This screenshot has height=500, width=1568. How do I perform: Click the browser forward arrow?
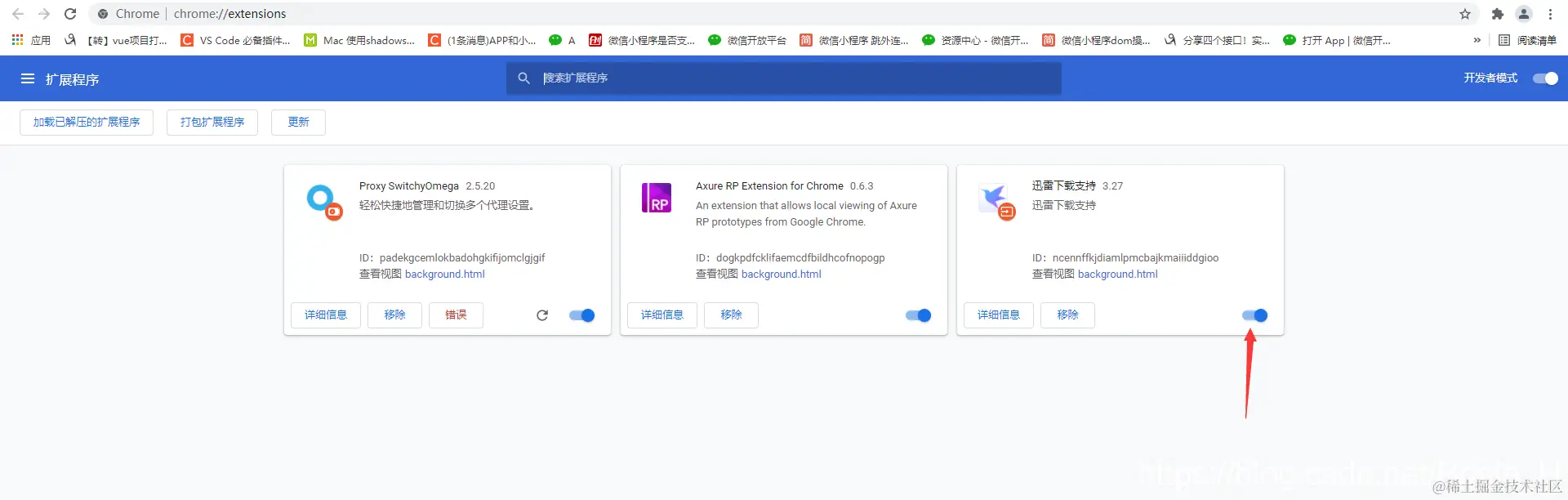tap(44, 14)
